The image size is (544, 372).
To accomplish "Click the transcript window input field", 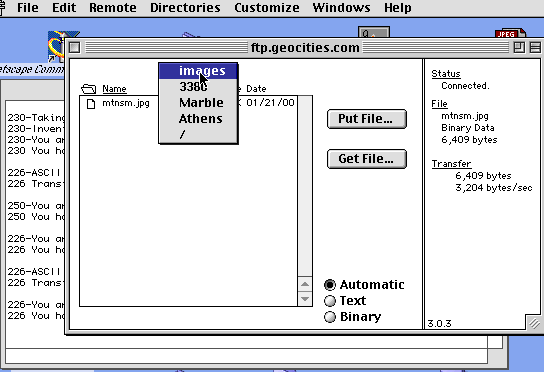I will (x=246, y=356).
